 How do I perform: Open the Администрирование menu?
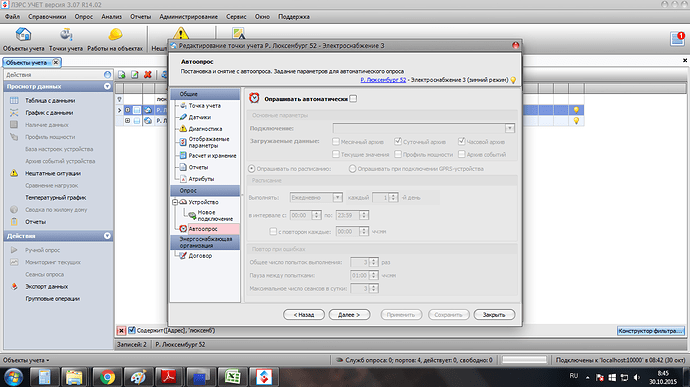(x=188, y=17)
